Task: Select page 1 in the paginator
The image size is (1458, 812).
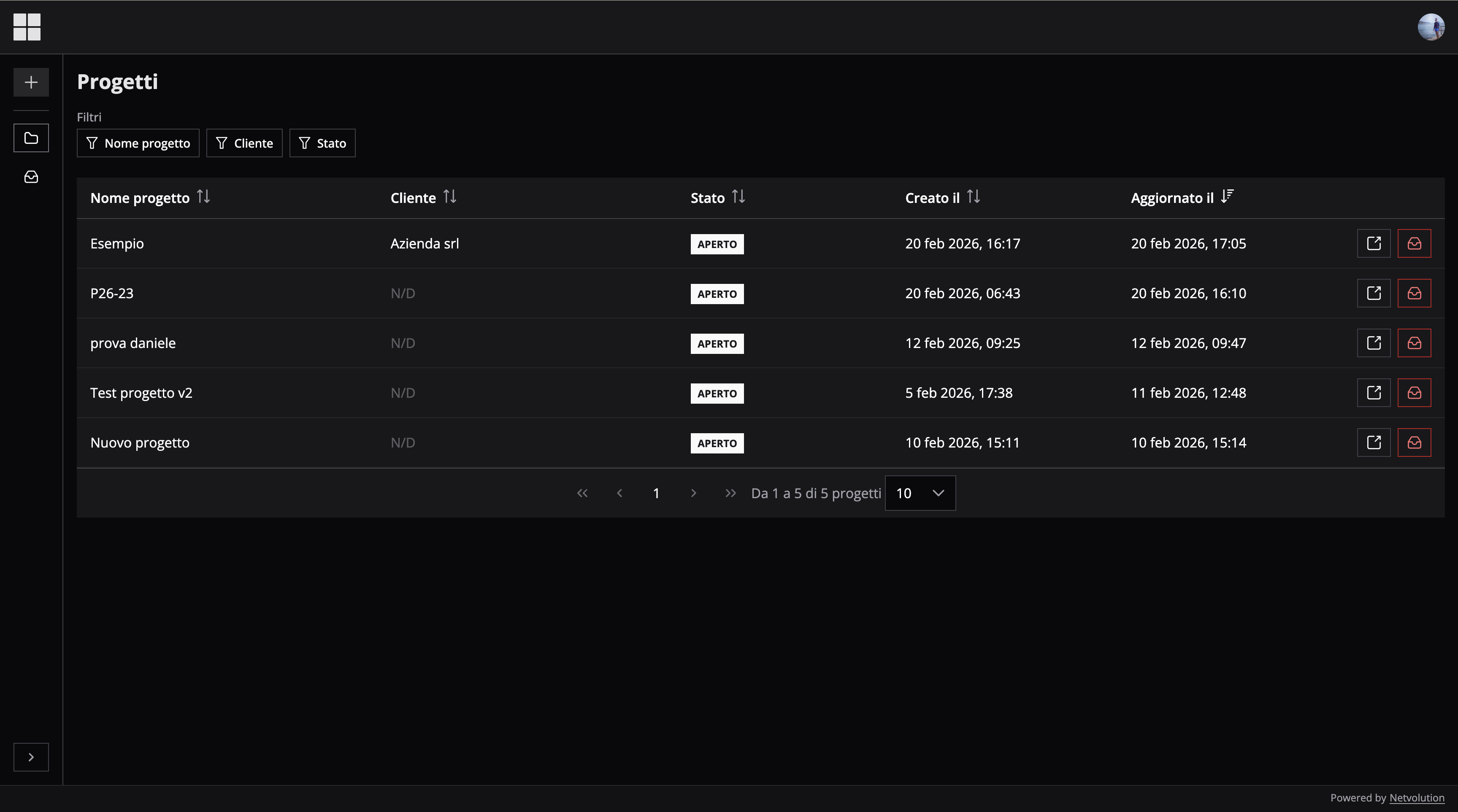Action: pyautogui.click(x=656, y=493)
